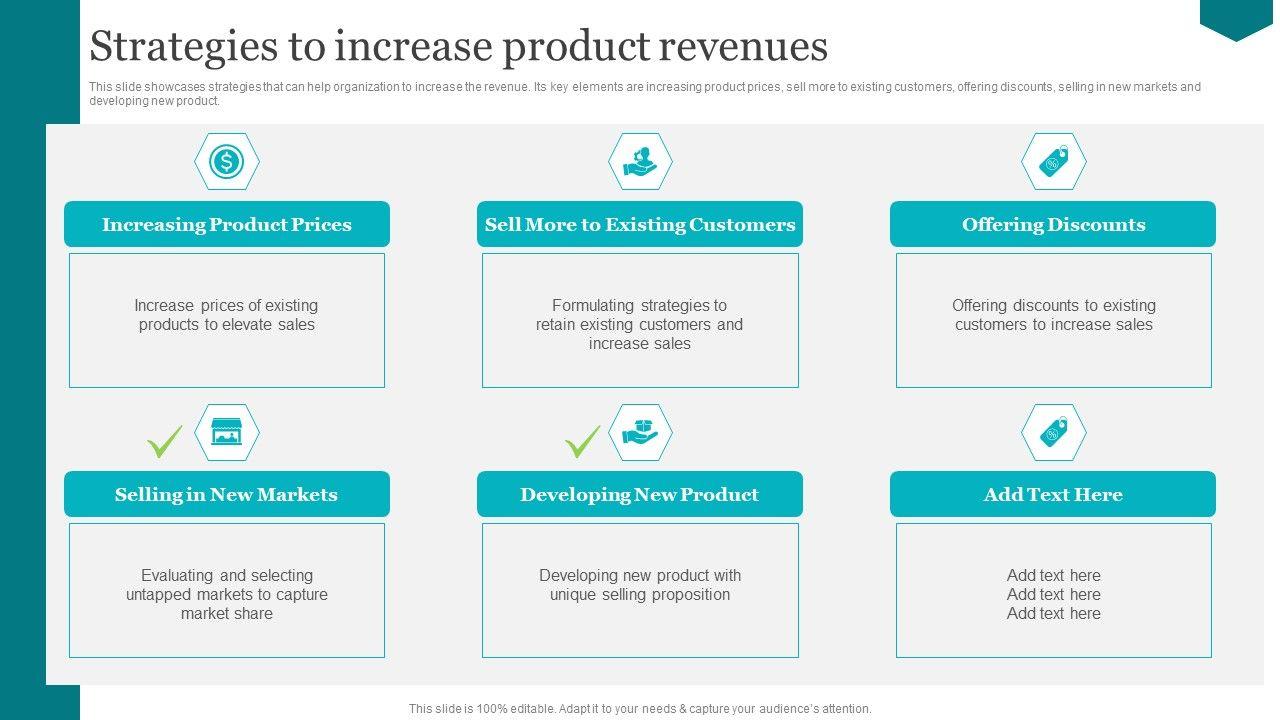Viewport: 1280px width, 720px height.
Task: Click green checkmark beside Selling in New Markets
Action: (165, 441)
